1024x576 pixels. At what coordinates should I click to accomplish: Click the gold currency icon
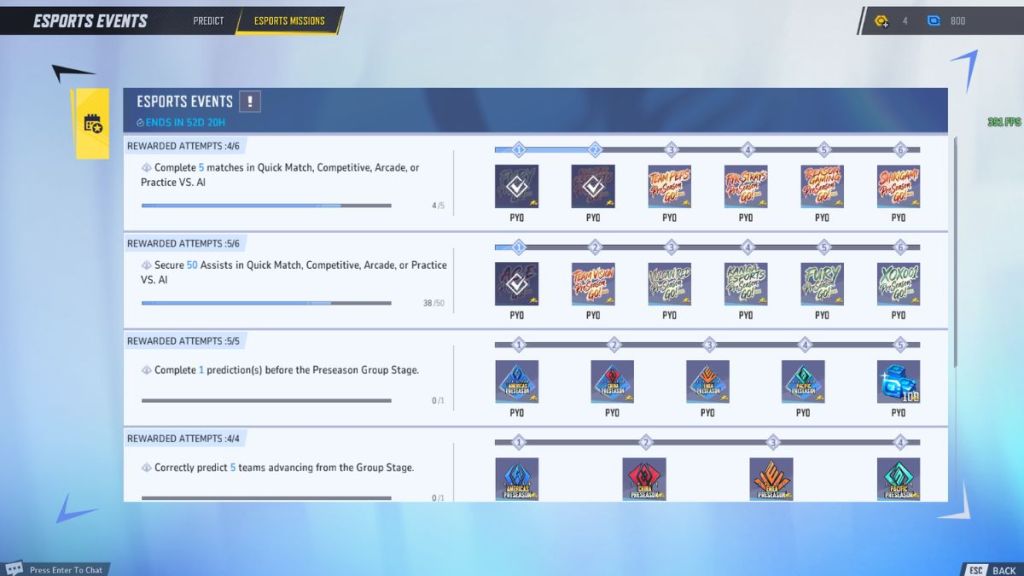pyautogui.click(x=881, y=21)
